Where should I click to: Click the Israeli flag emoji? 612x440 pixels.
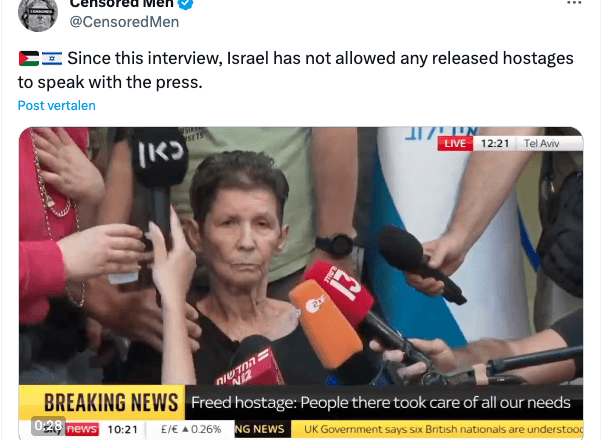pyautogui.click(x=52, y=59)
